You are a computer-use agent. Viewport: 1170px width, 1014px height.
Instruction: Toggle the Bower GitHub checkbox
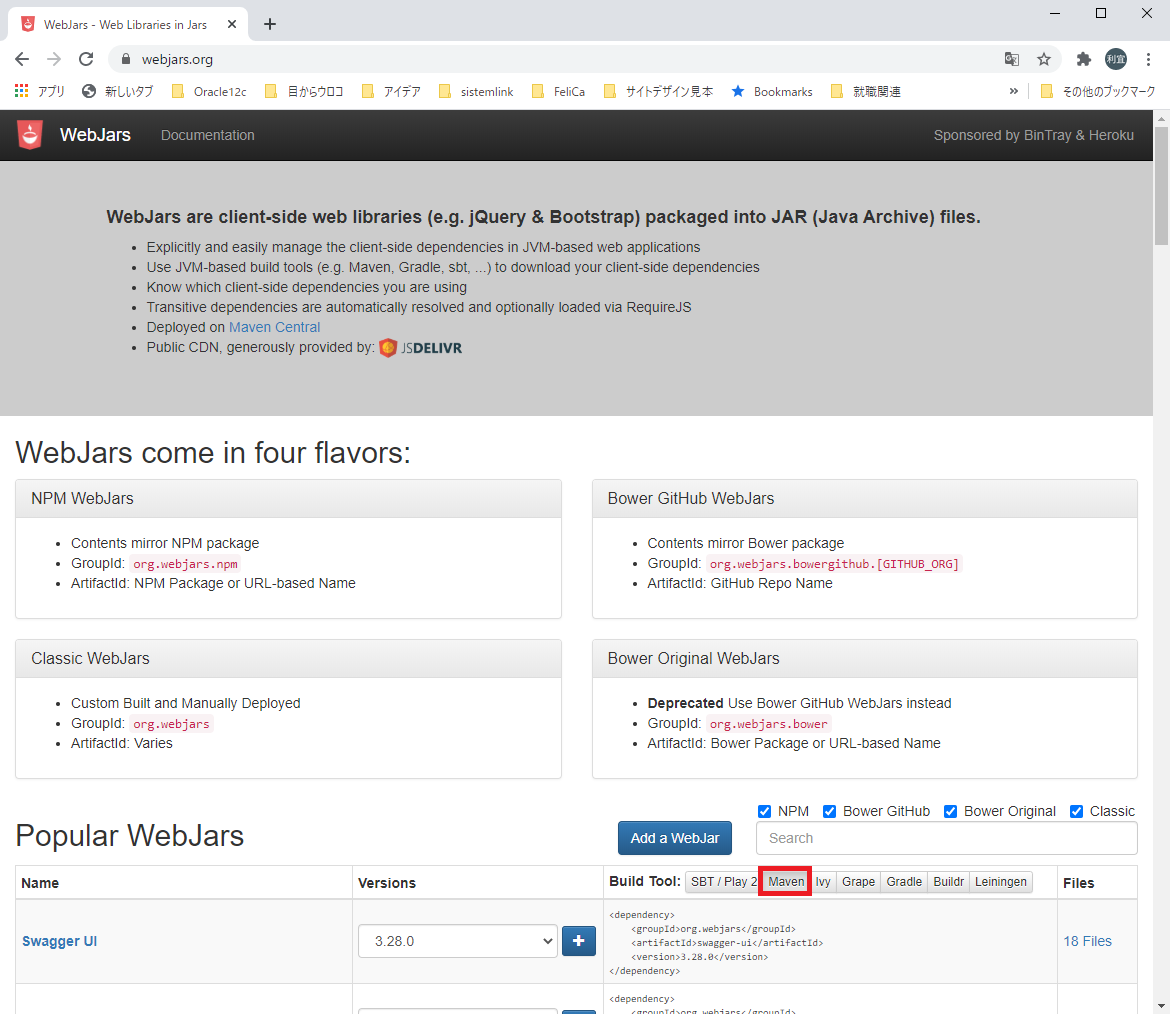(829, 811)
